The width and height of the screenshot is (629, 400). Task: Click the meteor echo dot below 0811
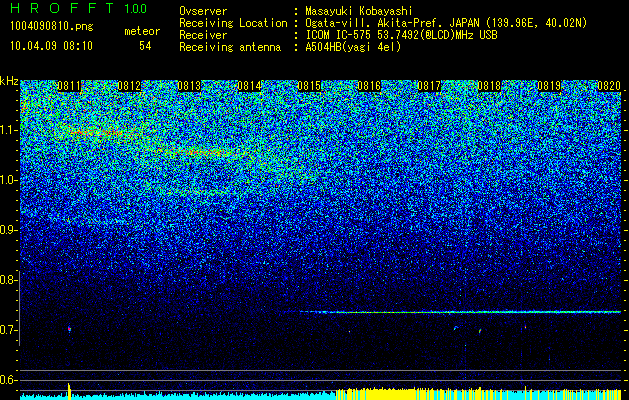pos(69,329)
